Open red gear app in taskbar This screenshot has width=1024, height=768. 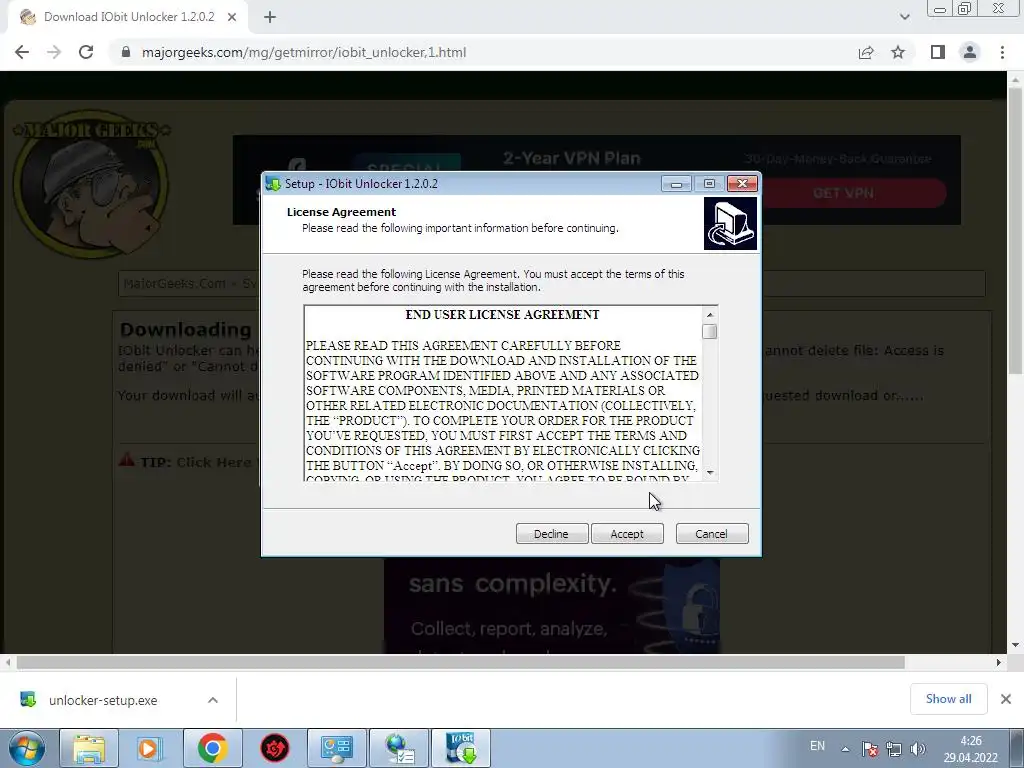click(x=275, y=748)
